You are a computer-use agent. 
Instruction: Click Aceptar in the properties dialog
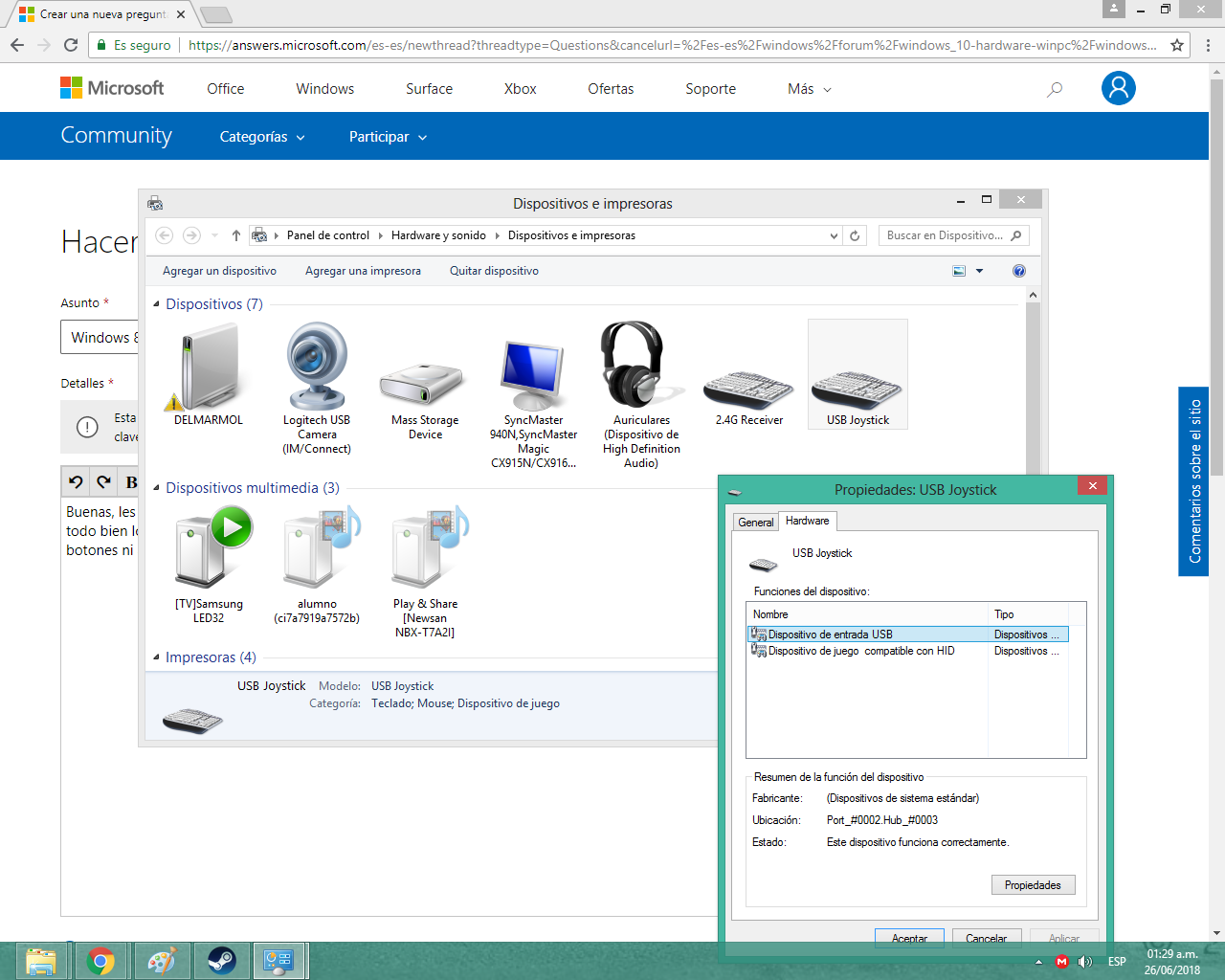tap(909, 938)
